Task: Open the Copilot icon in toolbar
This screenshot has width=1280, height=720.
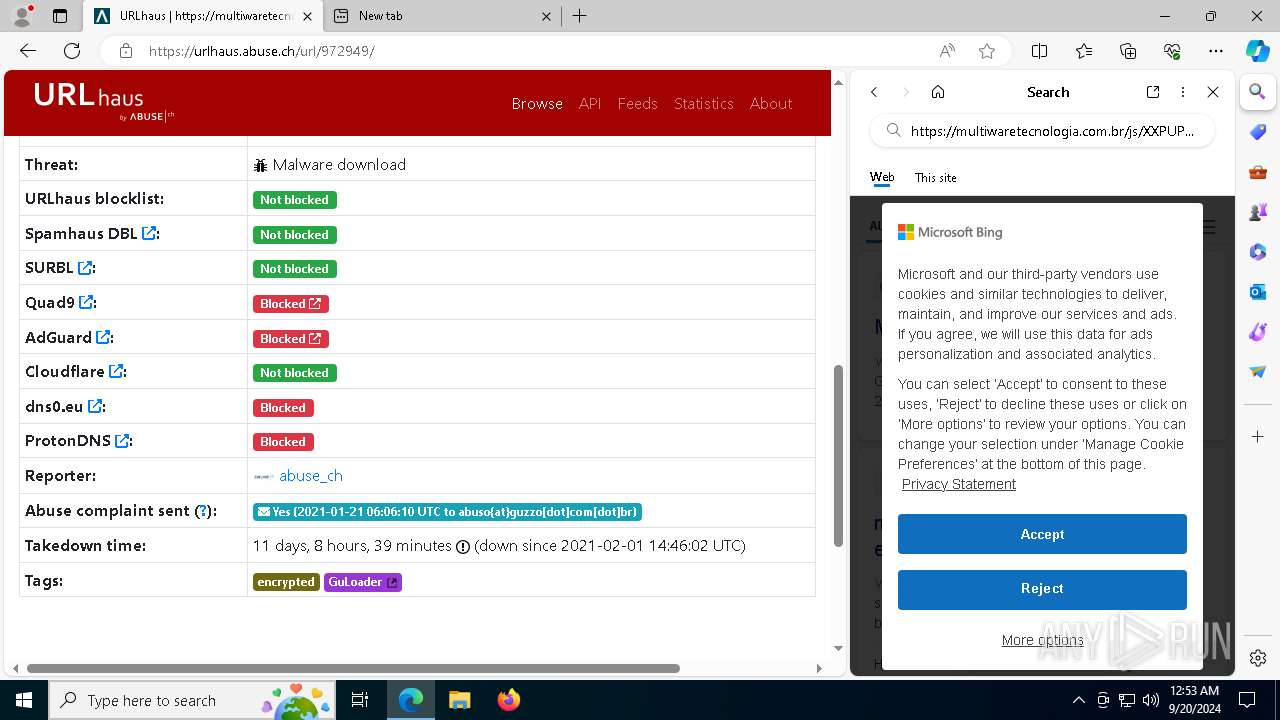Action: (x=1258, y=51)
